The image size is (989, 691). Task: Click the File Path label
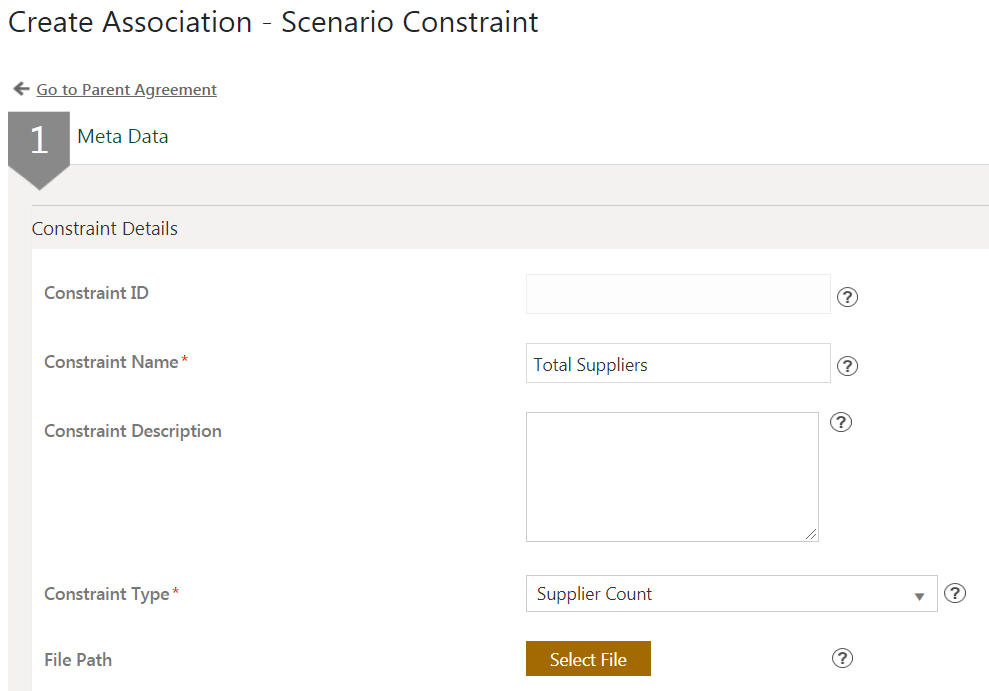click(78, 660)
